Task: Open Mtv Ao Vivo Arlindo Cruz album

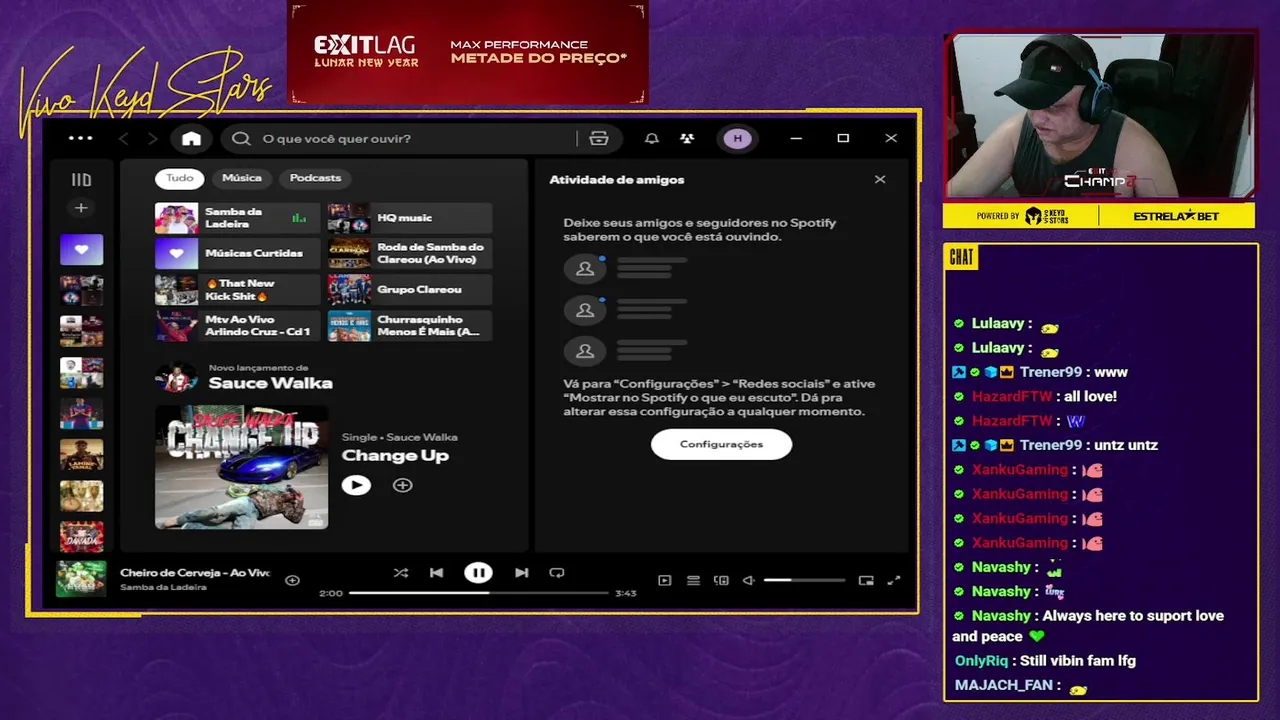Action: click(237, 326)
